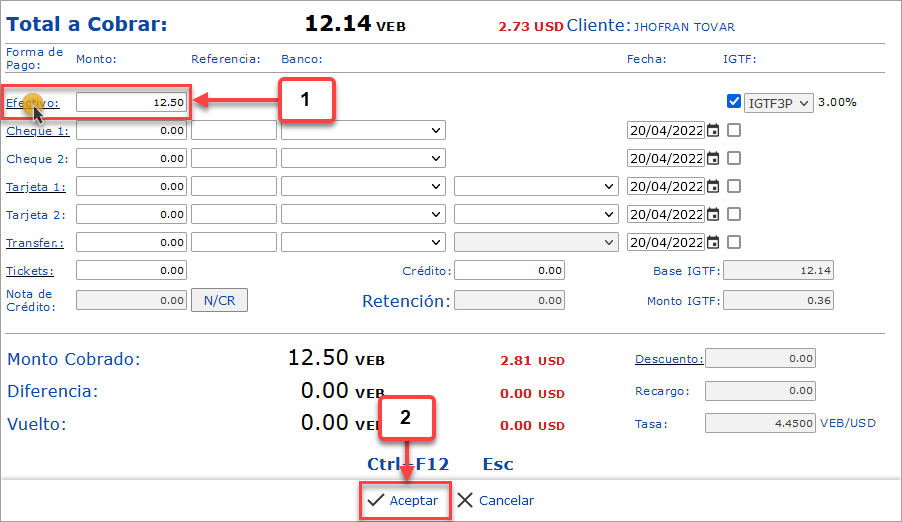Image resolution: width=902 pixels, height=522 pixels.
Task: Focus the Tarjeta 1 Referencia field
Action: pos(234,186)
